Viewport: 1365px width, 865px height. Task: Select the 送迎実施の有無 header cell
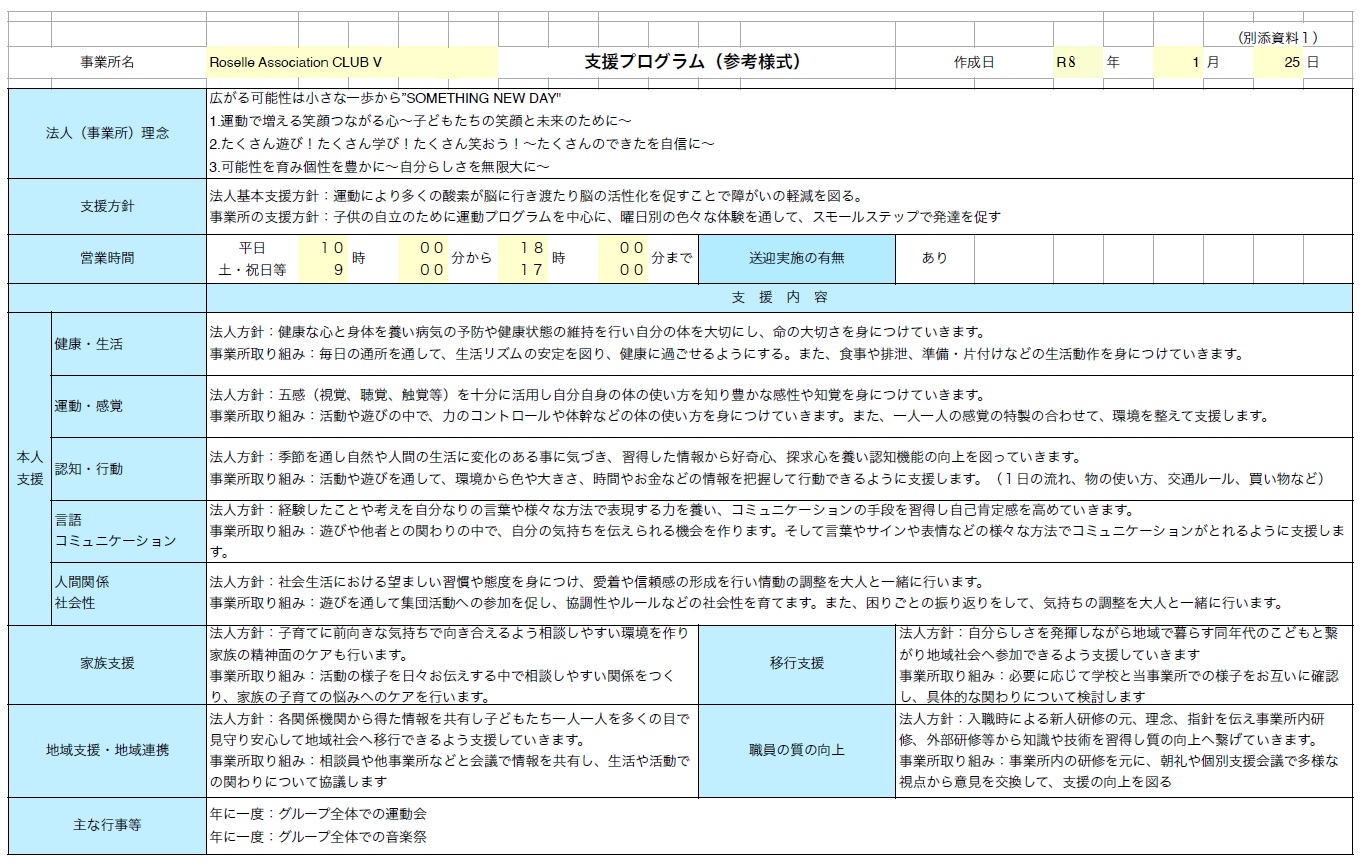[796, 258]
